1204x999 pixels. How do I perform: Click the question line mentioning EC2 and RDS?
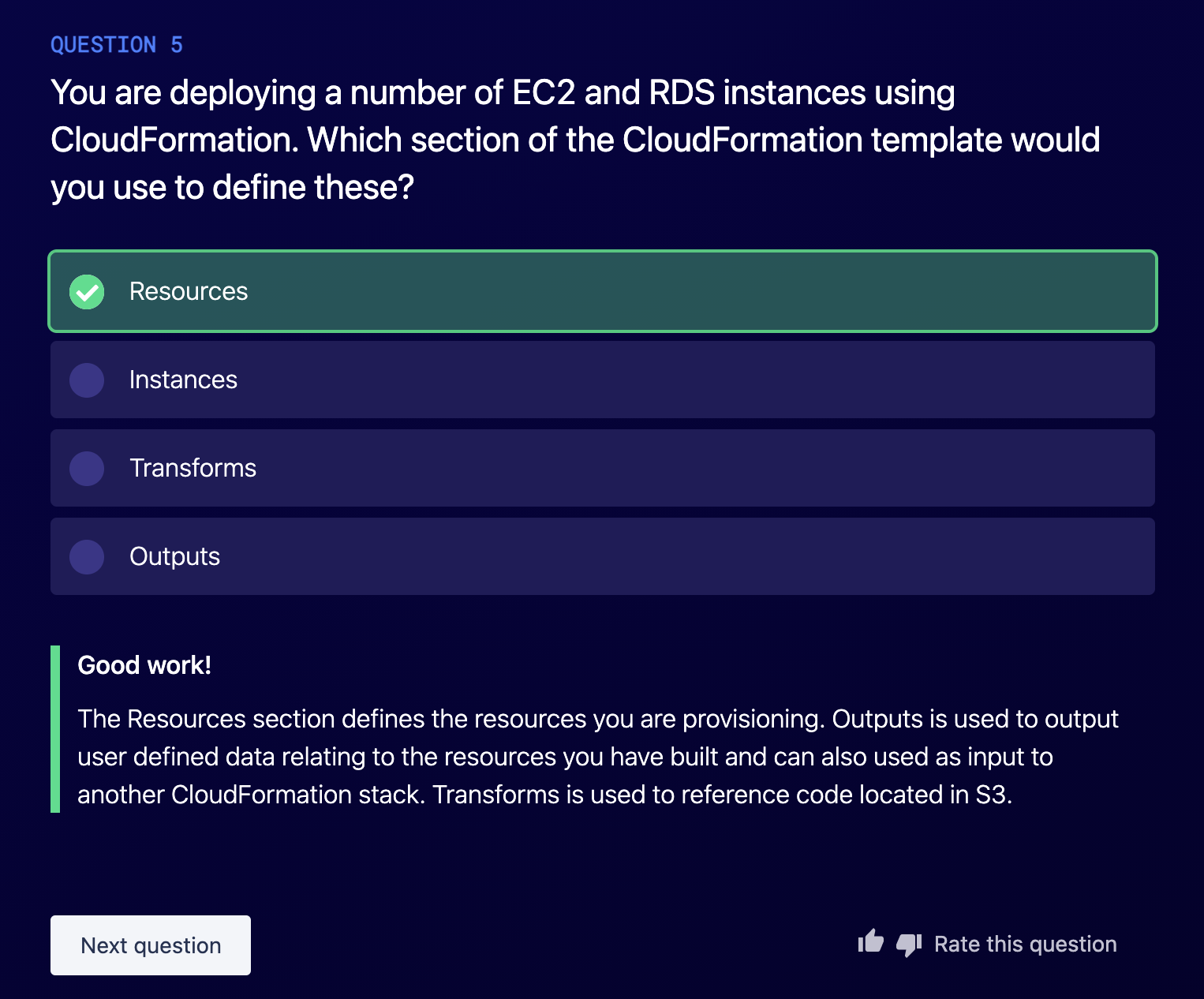coord(503,93)
